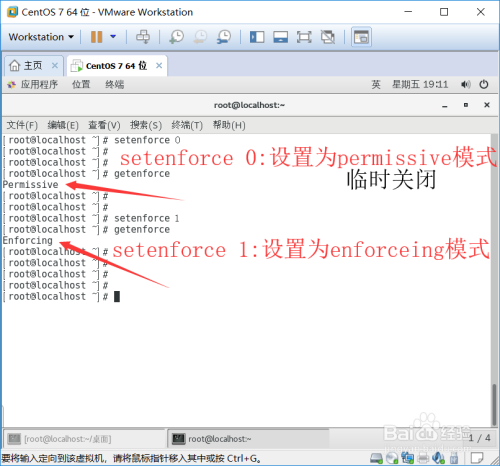Take a snapshot of this virtual machine

[176, 37]
